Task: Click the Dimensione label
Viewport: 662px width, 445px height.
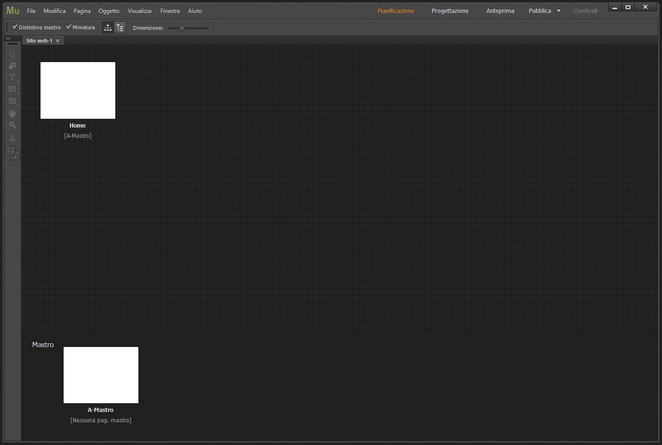Action: pyautogui.click(x=148, y=28)
